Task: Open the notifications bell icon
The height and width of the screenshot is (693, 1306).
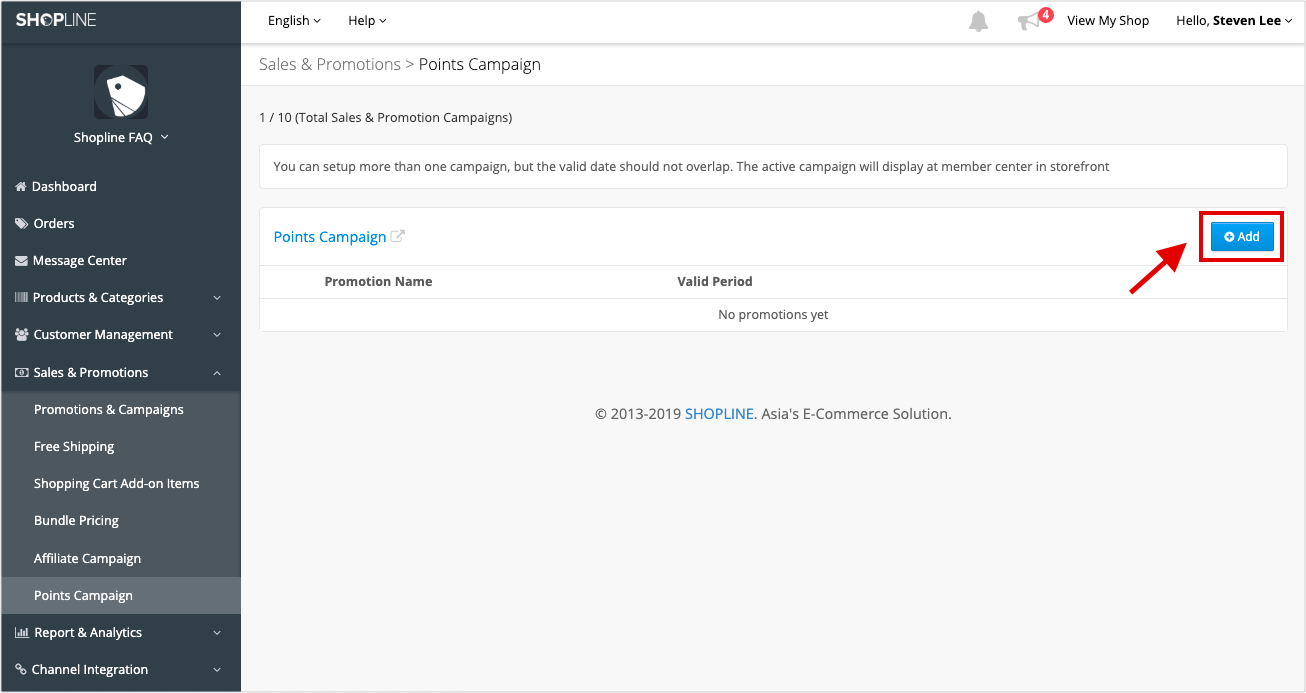Action: point(978,20)
